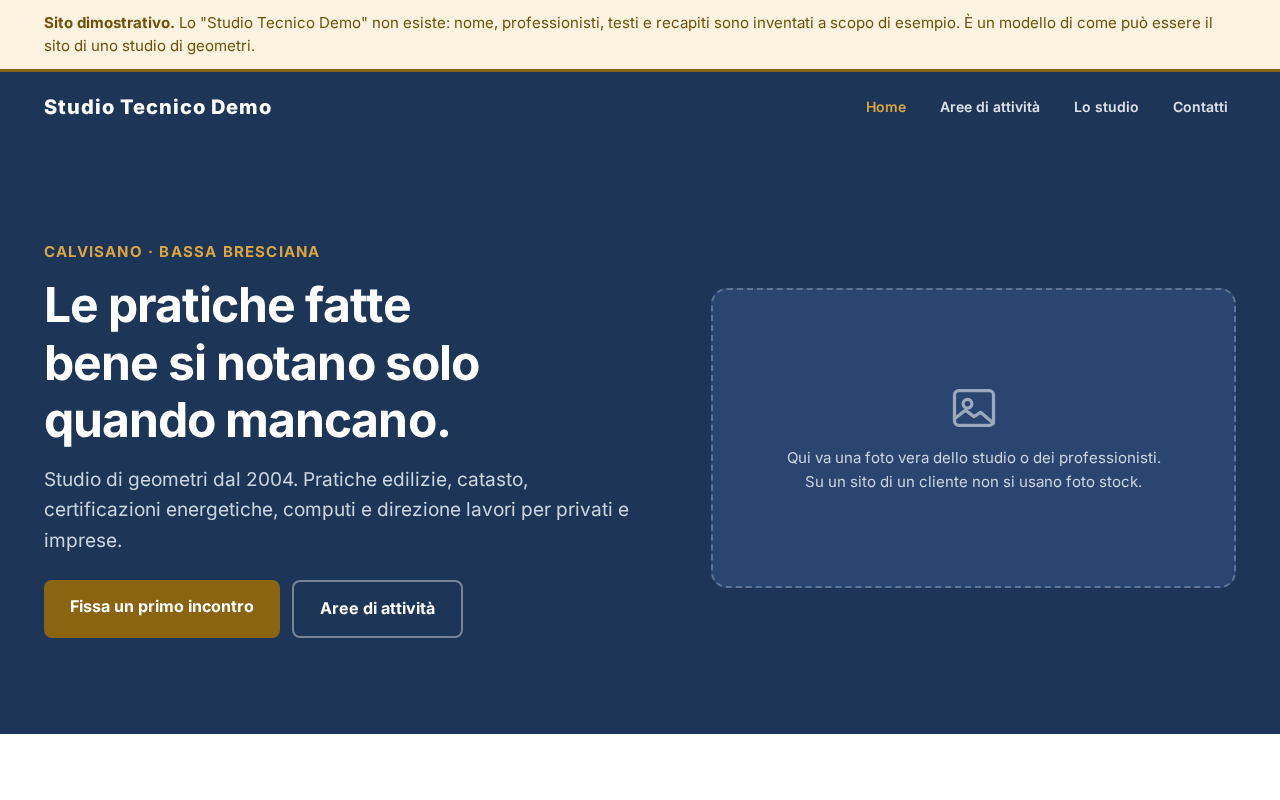
Task: Click the headline Le pratiche fatte bene
Action: tap(262, 362)
